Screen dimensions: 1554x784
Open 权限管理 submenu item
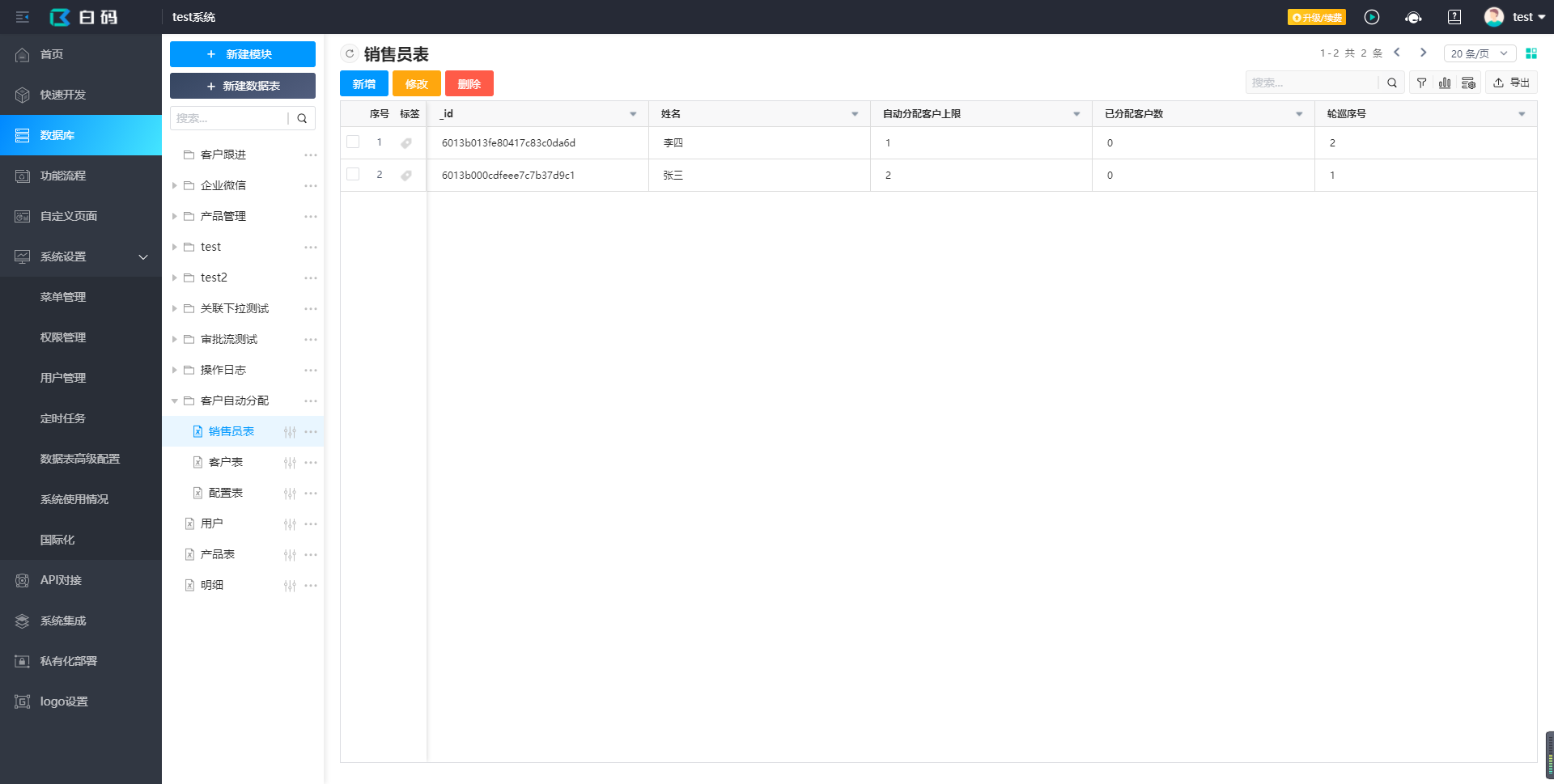tap(81, 337)
